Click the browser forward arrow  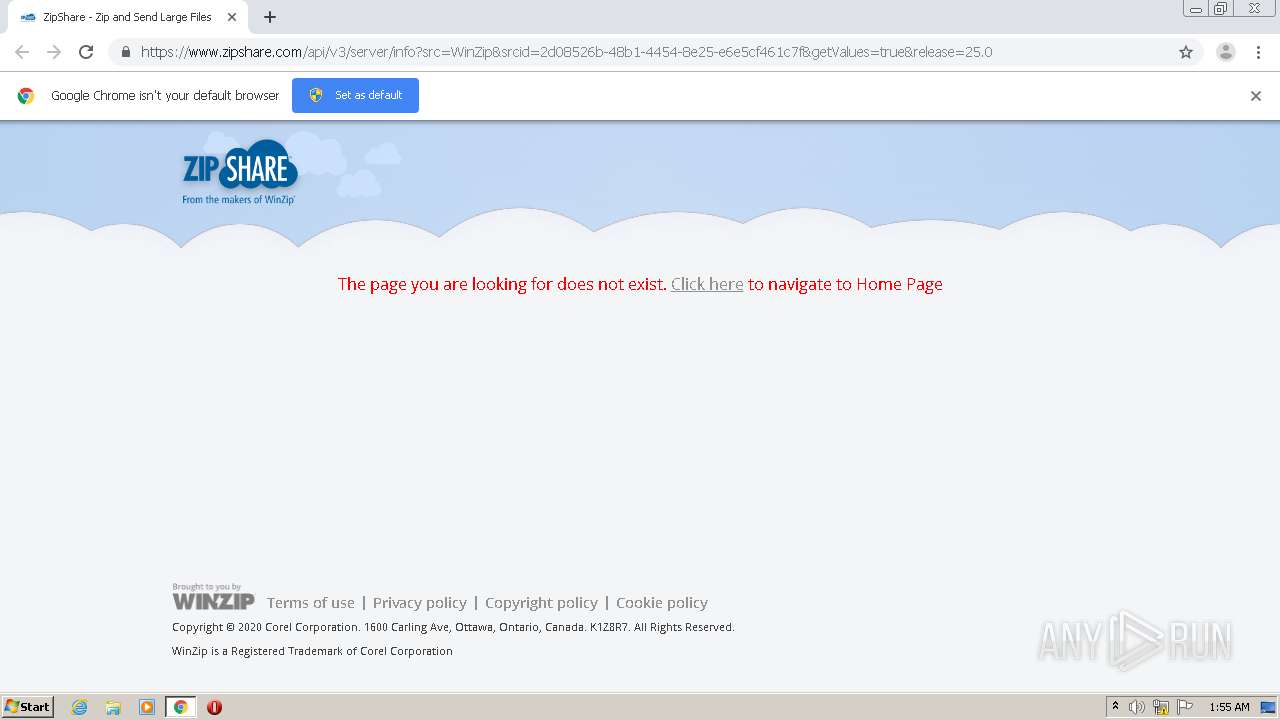54,52
